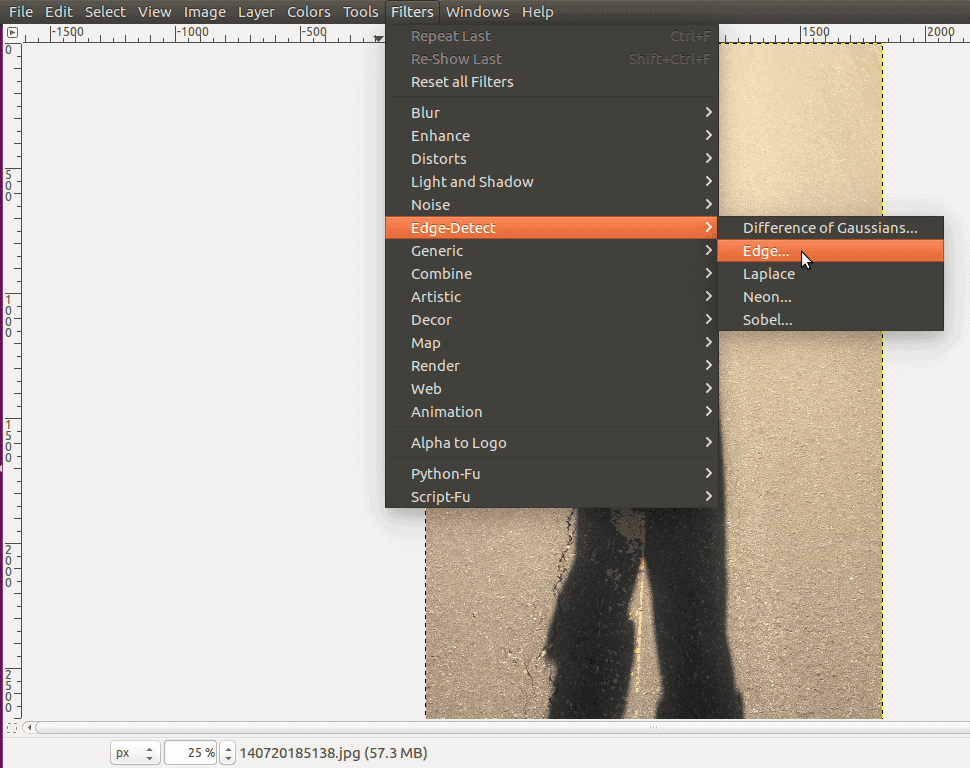Expand the Artistic submenu
Viewport: 970px width, 768px height.
[x=551, y=296]
